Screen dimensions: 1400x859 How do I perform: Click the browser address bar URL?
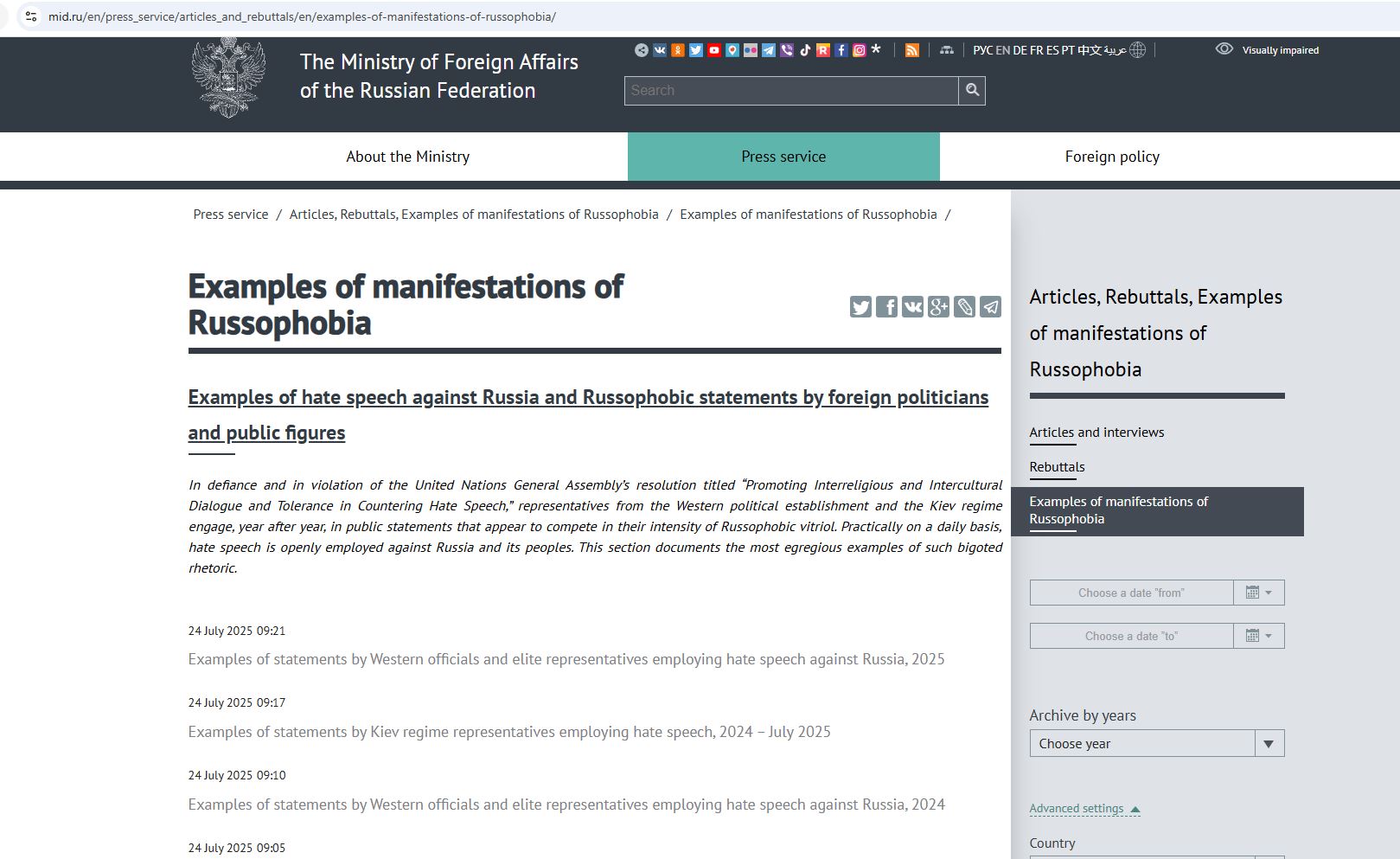302,16
